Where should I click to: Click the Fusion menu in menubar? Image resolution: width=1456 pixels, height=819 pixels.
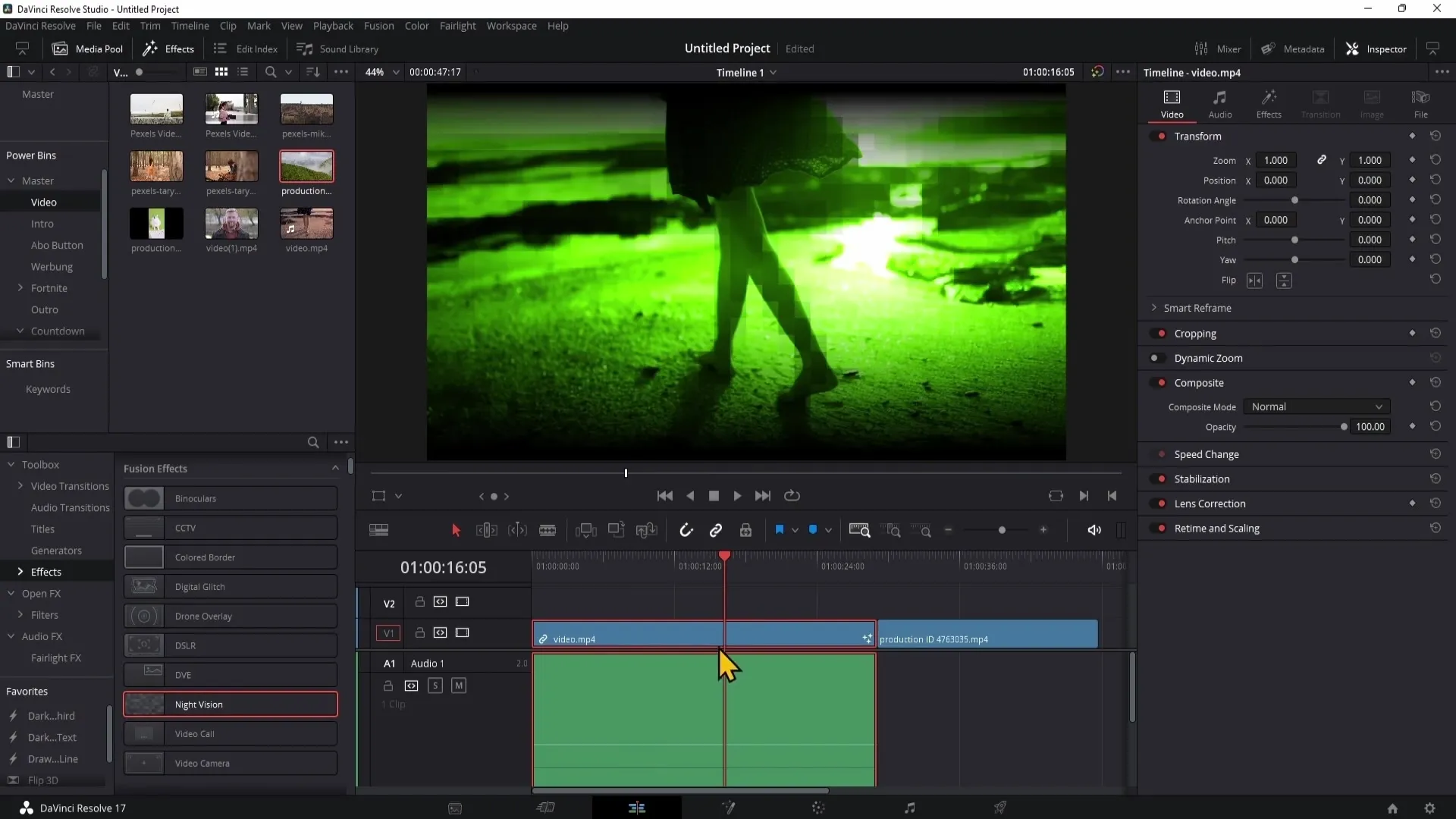pyautogui.click(x=378, y=26)
